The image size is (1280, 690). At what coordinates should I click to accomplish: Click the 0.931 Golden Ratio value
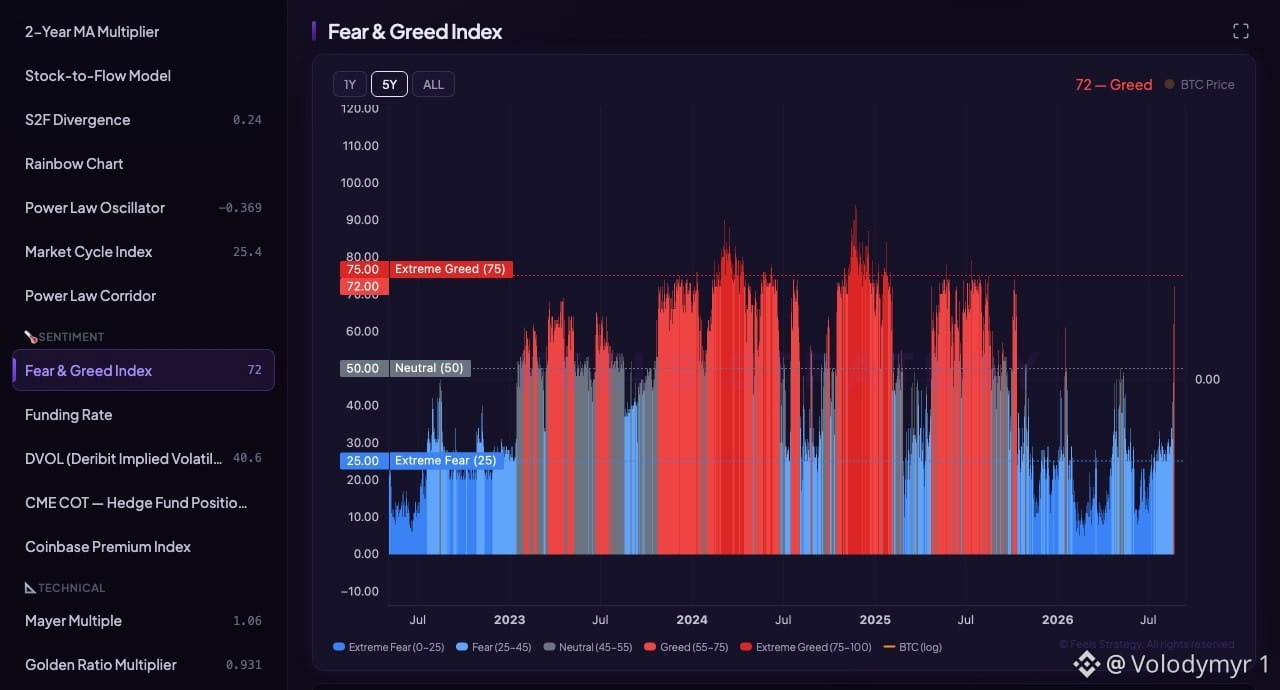pyautogui.click(x=244, y=665)
